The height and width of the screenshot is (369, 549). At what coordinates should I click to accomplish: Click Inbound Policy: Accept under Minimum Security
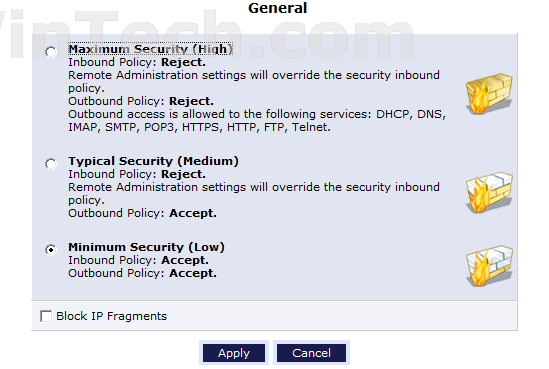138,260
